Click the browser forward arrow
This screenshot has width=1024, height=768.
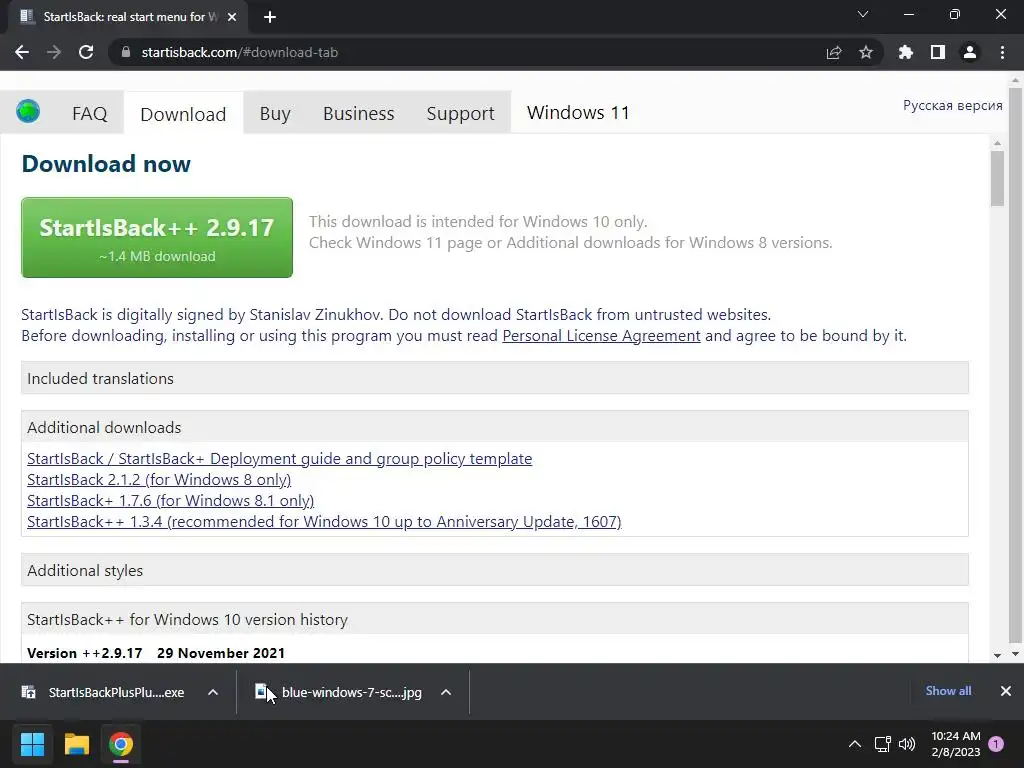coord(54,52)
